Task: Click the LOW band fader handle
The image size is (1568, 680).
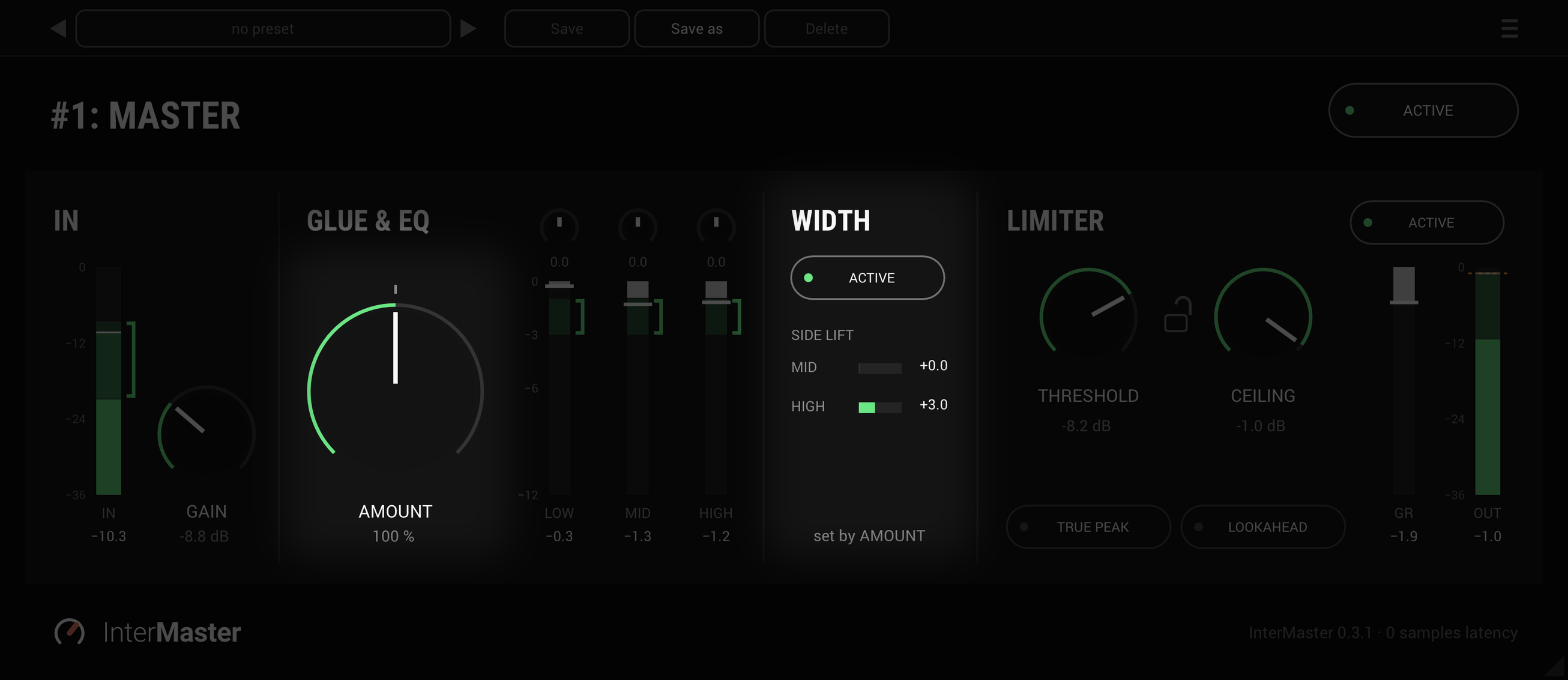Action: point(559,285)
